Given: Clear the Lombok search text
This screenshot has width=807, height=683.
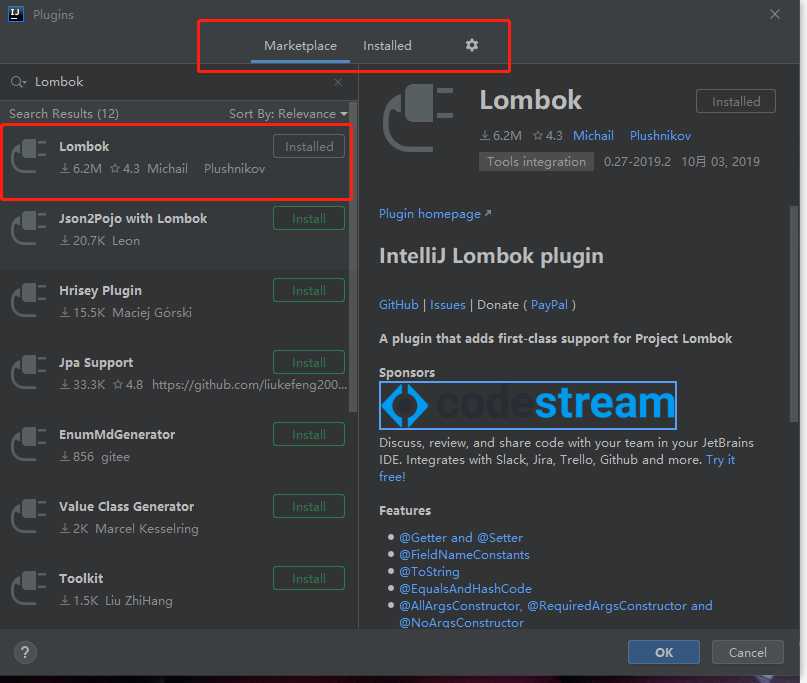Looking at the screenshot, I should (x=338, y=82).
